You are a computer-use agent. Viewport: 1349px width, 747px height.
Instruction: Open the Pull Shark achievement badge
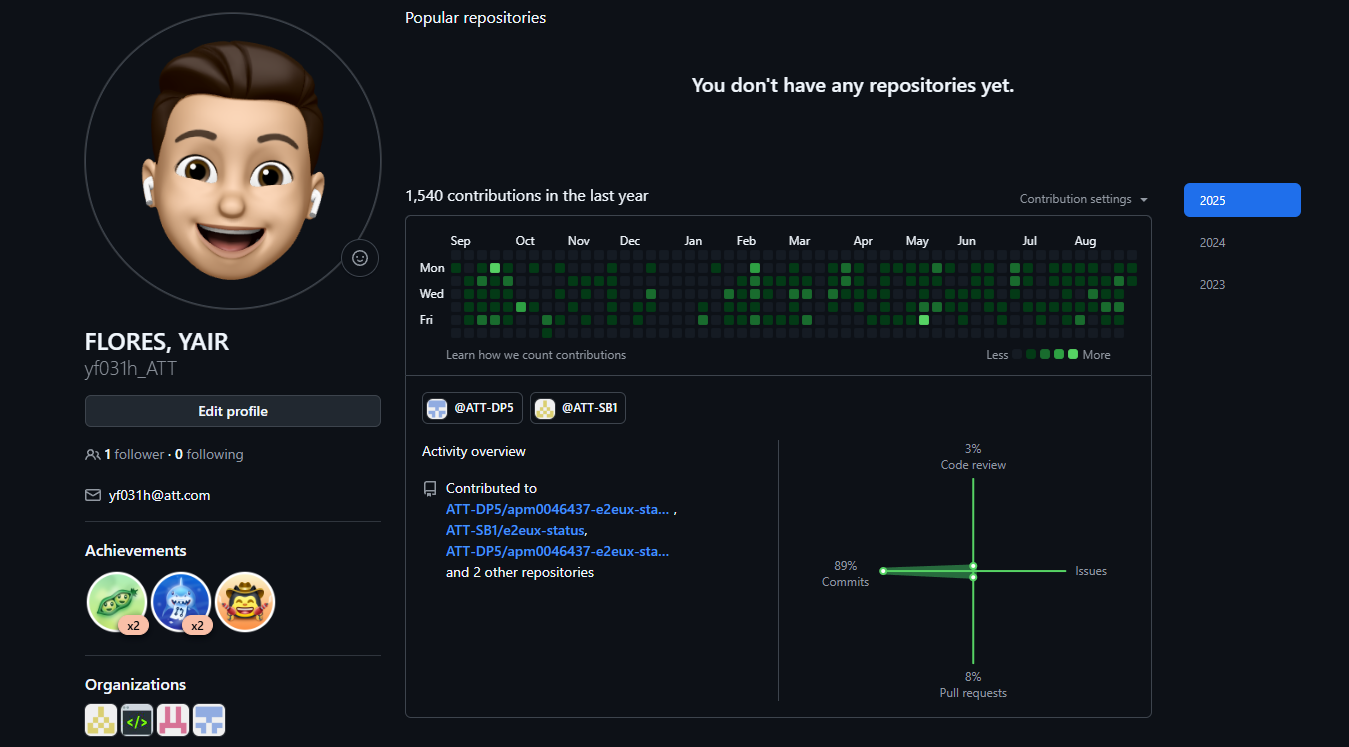point(181,602)
